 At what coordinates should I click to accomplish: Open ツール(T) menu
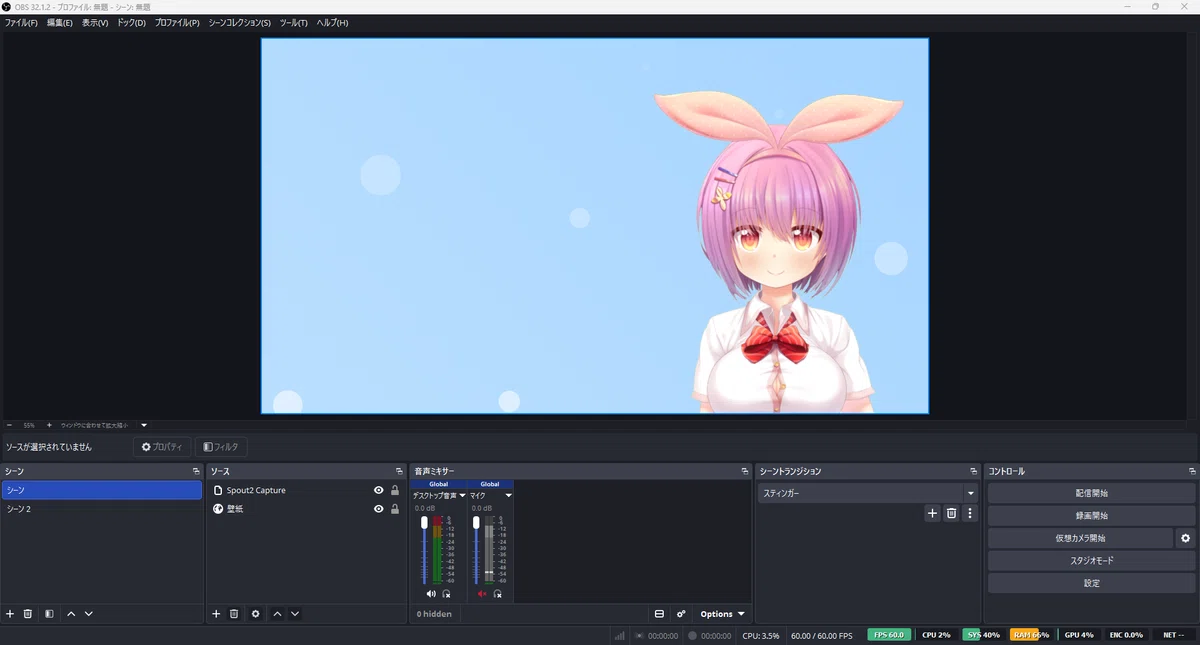(x=294, y=22)
